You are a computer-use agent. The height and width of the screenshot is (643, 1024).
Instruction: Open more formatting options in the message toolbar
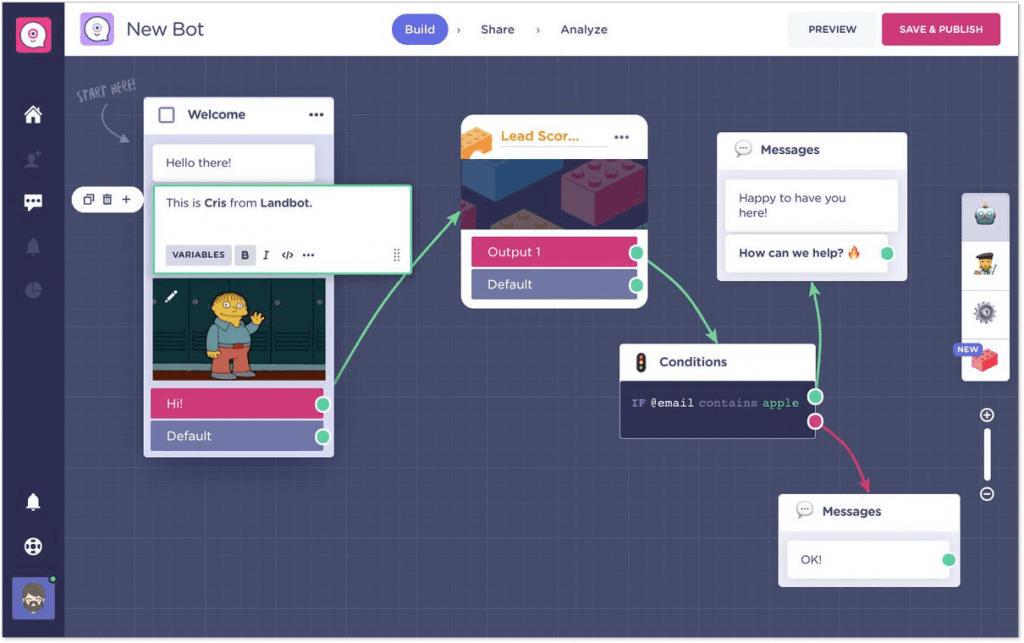tap(309, 255)
